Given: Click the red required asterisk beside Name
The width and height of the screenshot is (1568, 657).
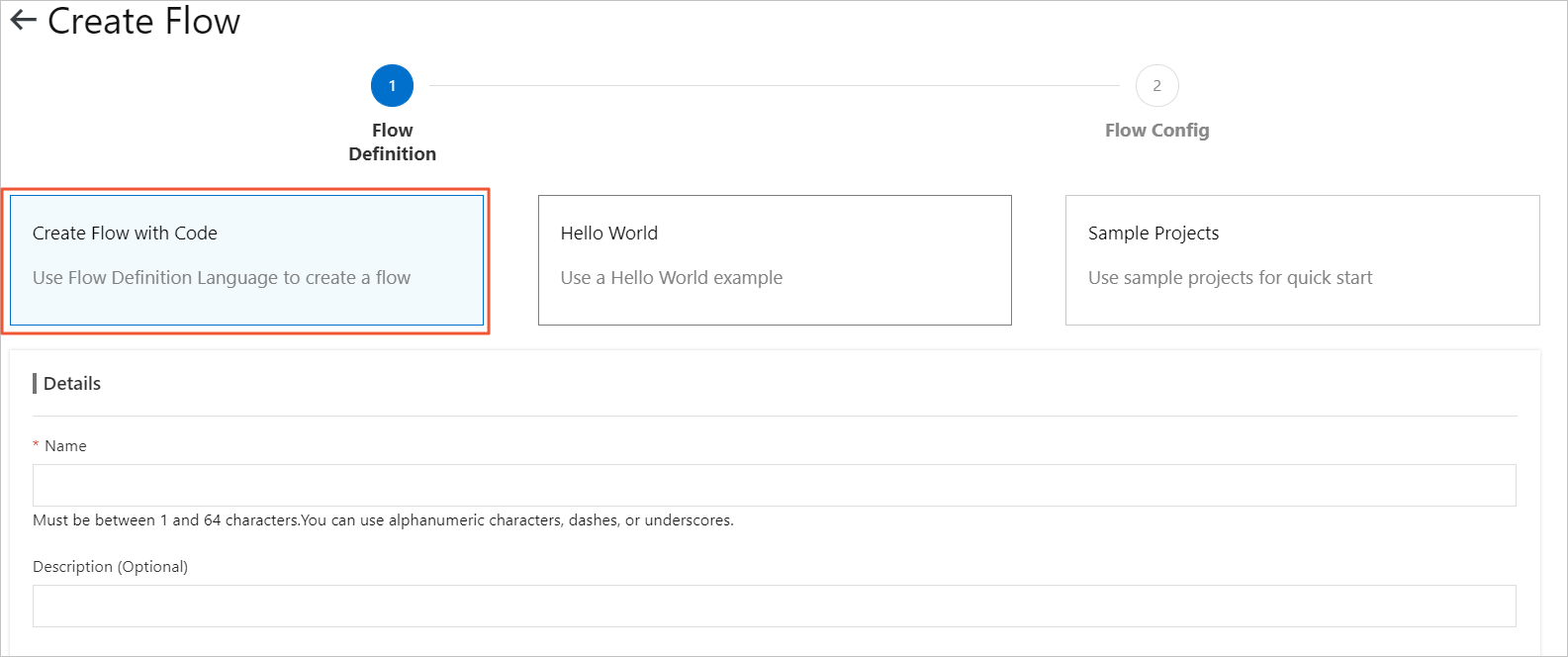Looking at the screenshot, I should point(37,446).
